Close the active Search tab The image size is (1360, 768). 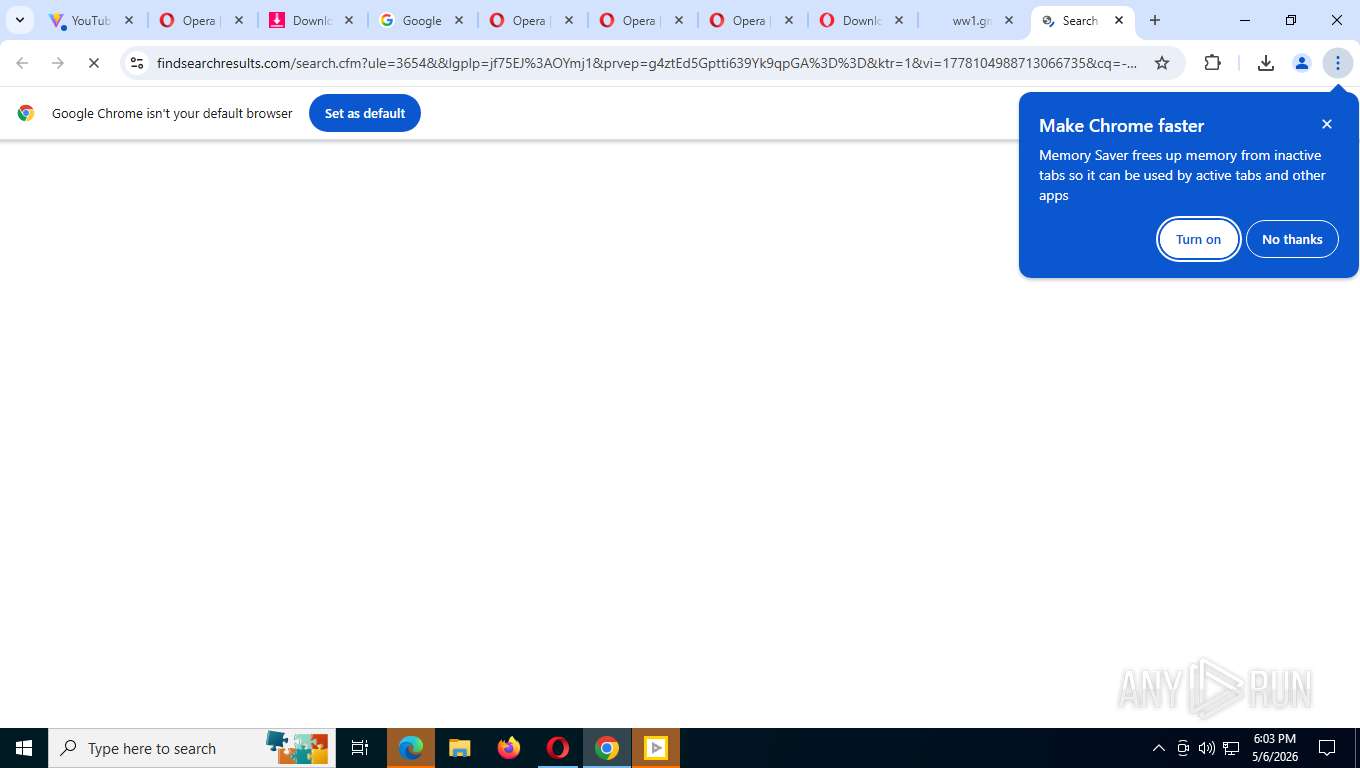(x=1119, y=20)
